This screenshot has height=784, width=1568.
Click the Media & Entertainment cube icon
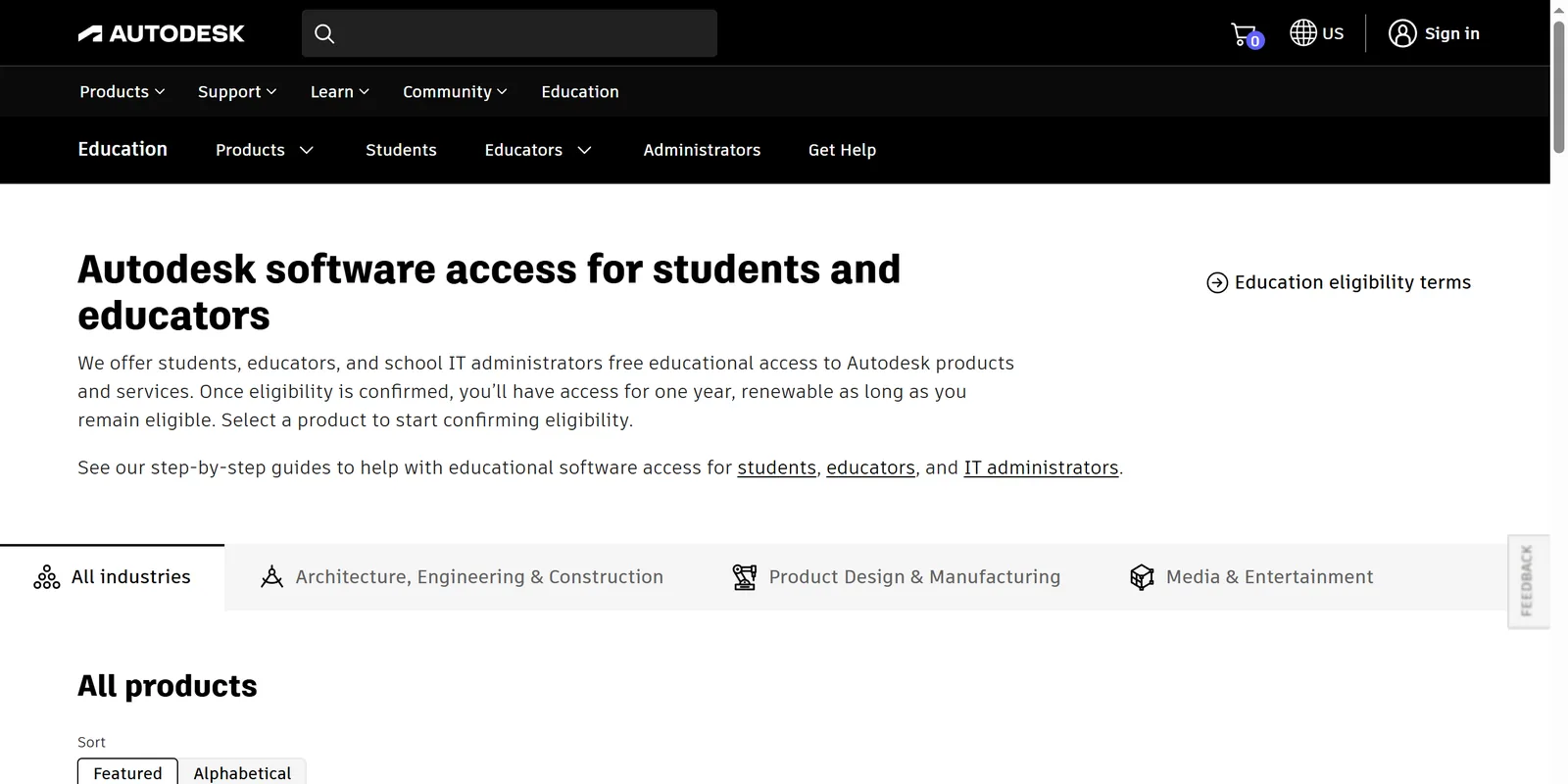point(1142,577)
